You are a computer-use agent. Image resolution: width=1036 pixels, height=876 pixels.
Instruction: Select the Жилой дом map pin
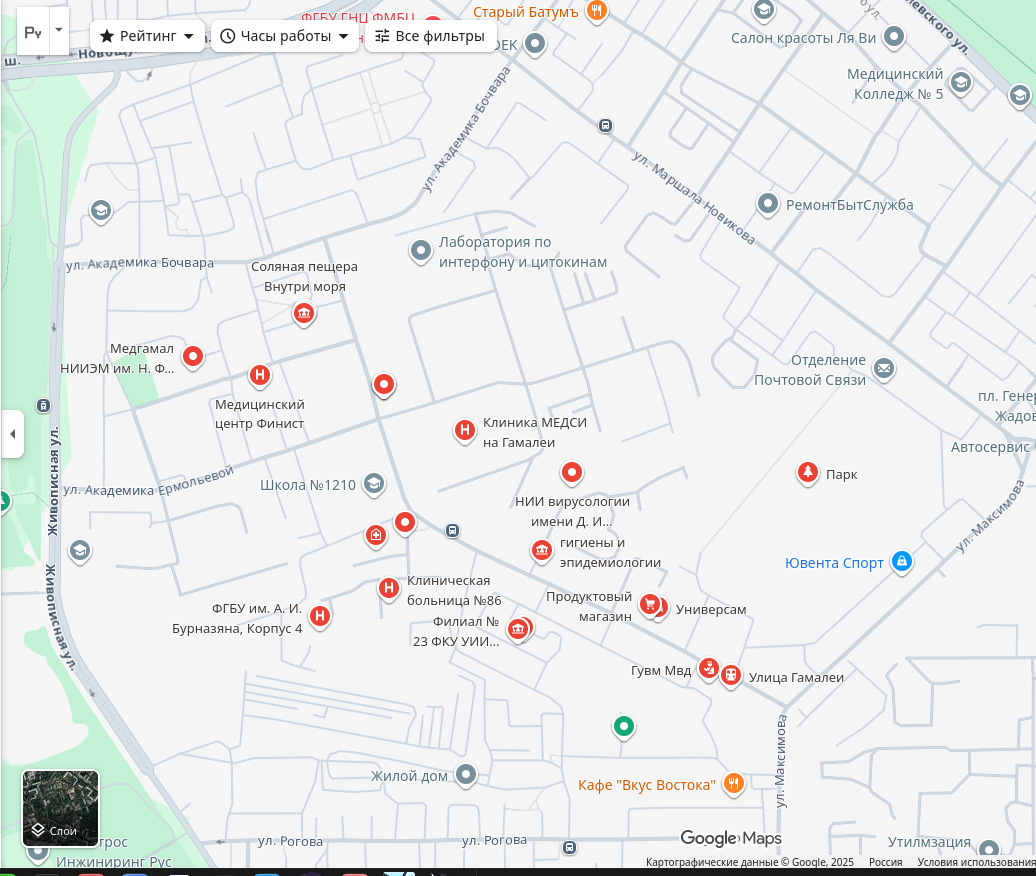(x=466, y=774)
